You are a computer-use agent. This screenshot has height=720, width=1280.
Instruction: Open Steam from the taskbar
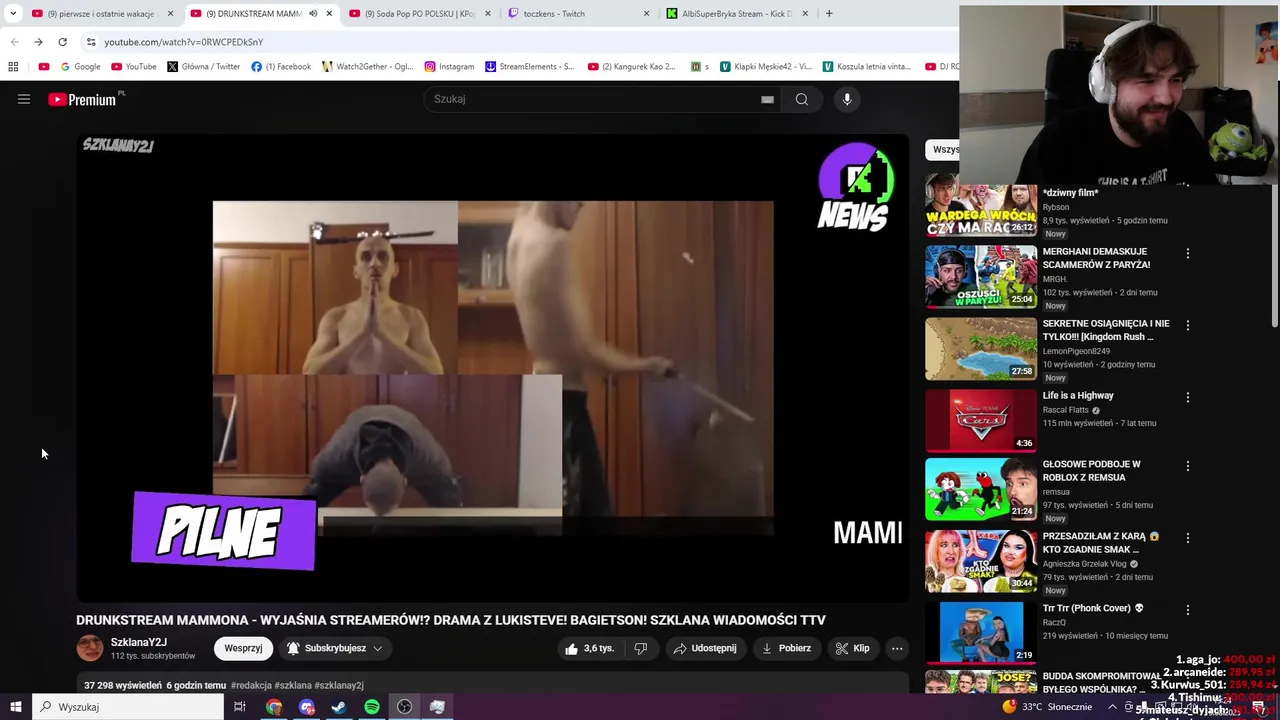[x=339, y=707]
